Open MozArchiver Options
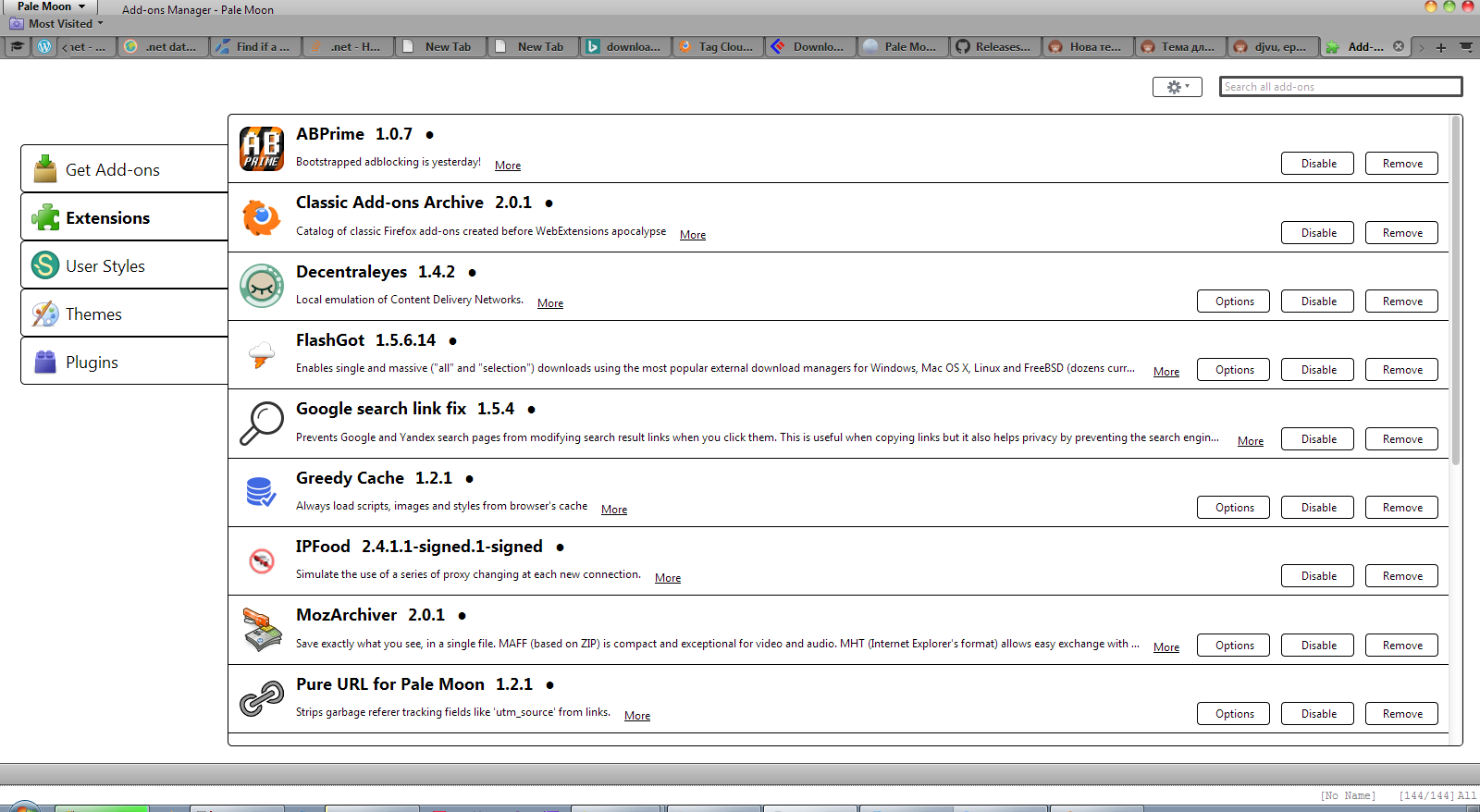Screen dimensions: 1480x812 tap(1234, 646)
